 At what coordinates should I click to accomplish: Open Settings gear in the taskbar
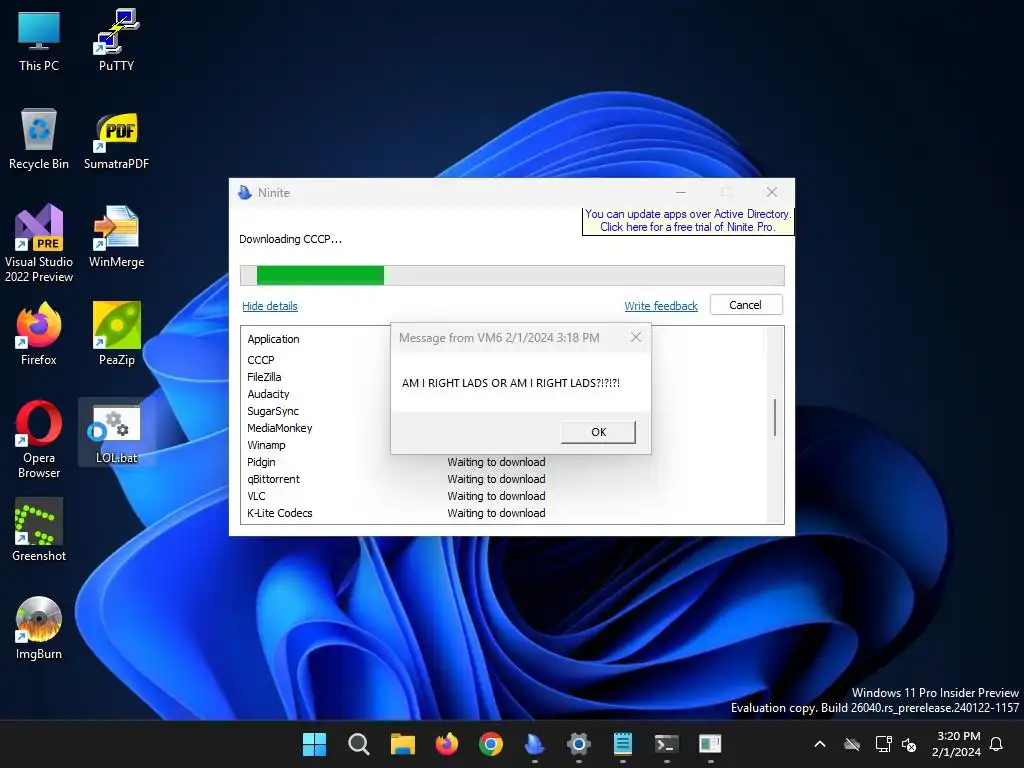click(x=579, y=744)
